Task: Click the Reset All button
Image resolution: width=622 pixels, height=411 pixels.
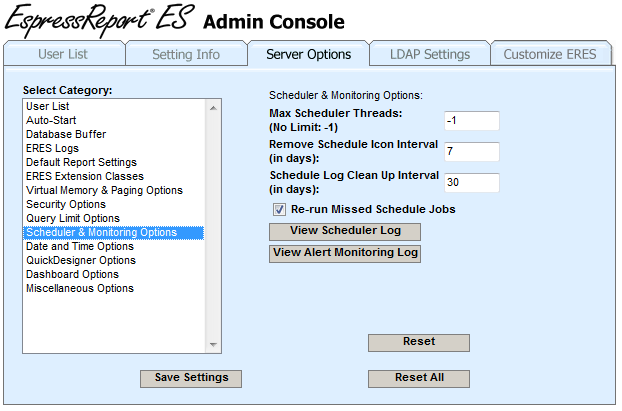Action: 419,378
